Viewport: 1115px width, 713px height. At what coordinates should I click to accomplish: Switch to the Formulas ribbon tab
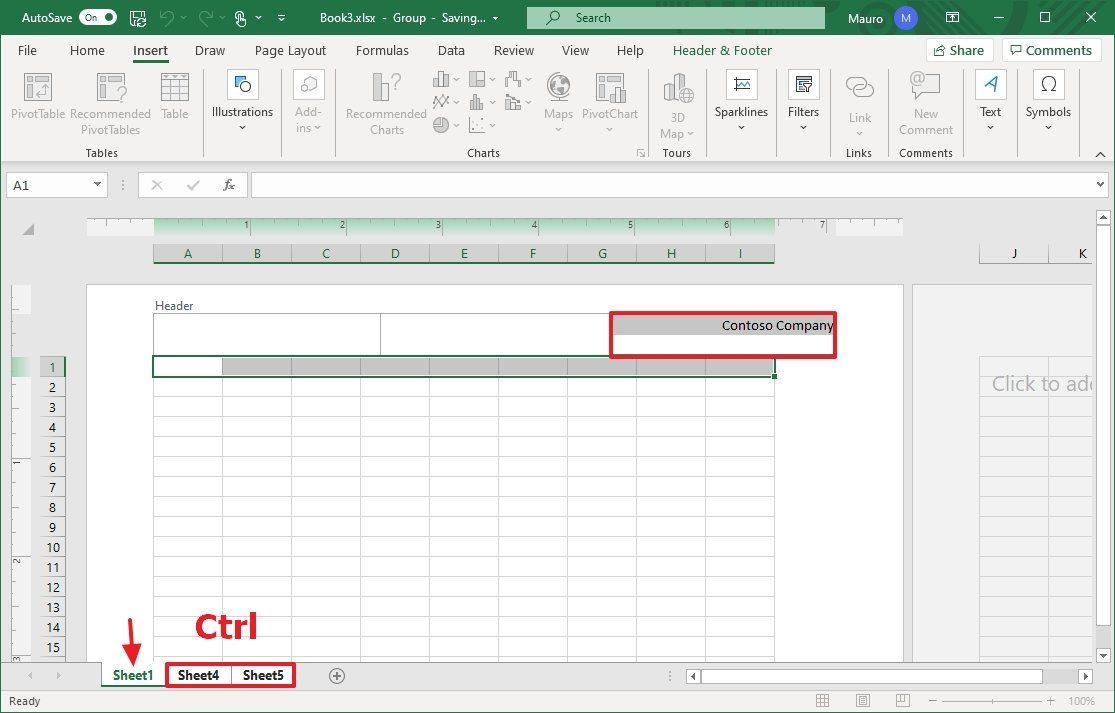(x=382, y=50)
